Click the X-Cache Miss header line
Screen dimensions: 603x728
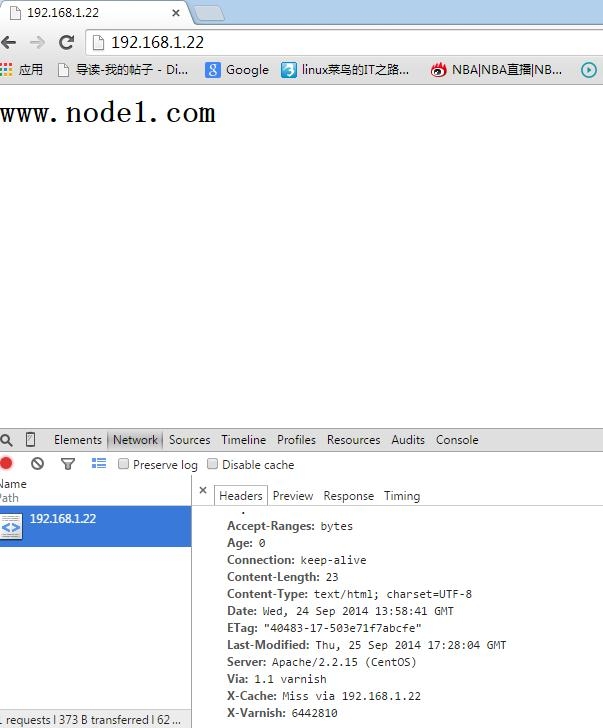coord(324,696)
